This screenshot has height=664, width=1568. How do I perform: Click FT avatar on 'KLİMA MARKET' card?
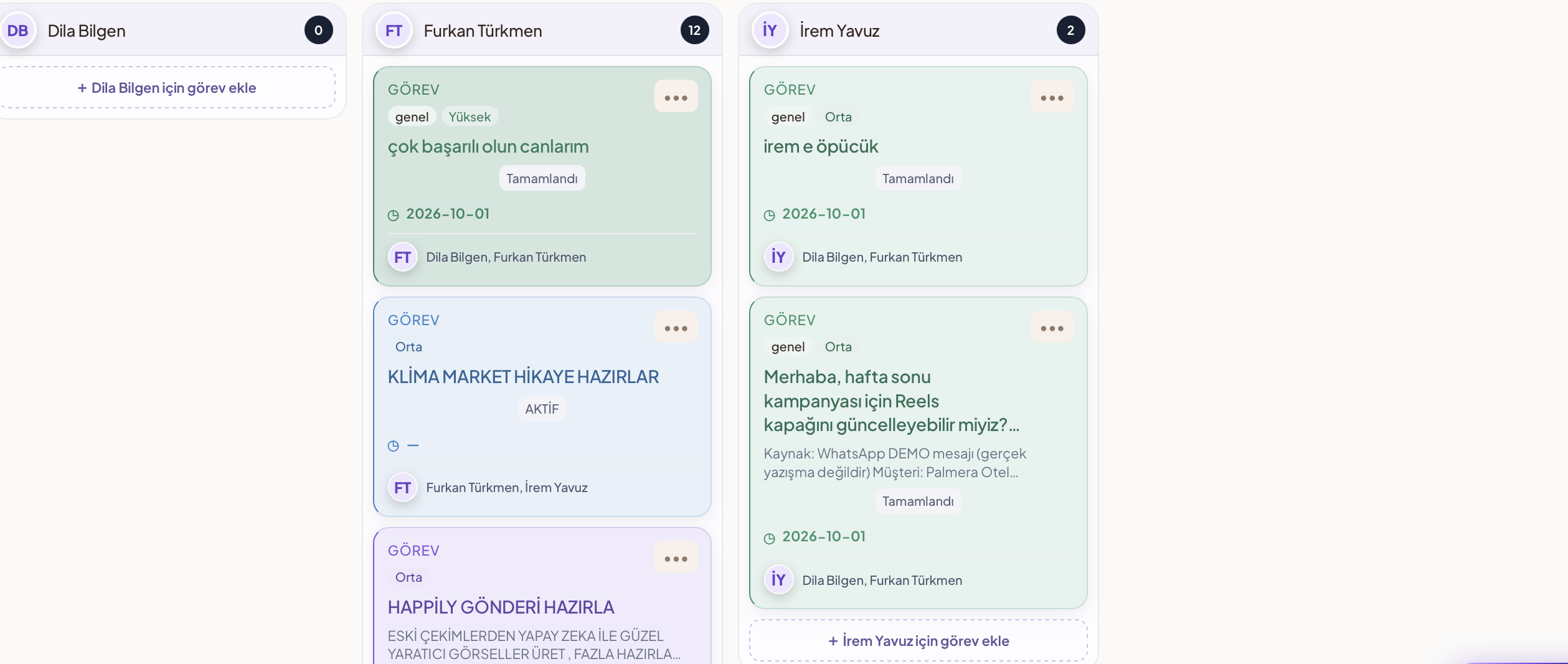(403, 488)
